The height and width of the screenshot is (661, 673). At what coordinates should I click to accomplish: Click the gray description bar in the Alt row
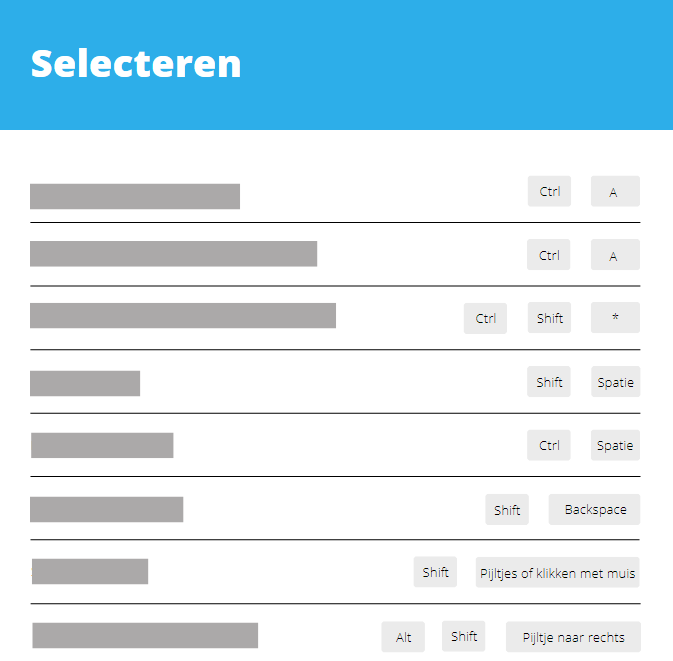point(145,635)
